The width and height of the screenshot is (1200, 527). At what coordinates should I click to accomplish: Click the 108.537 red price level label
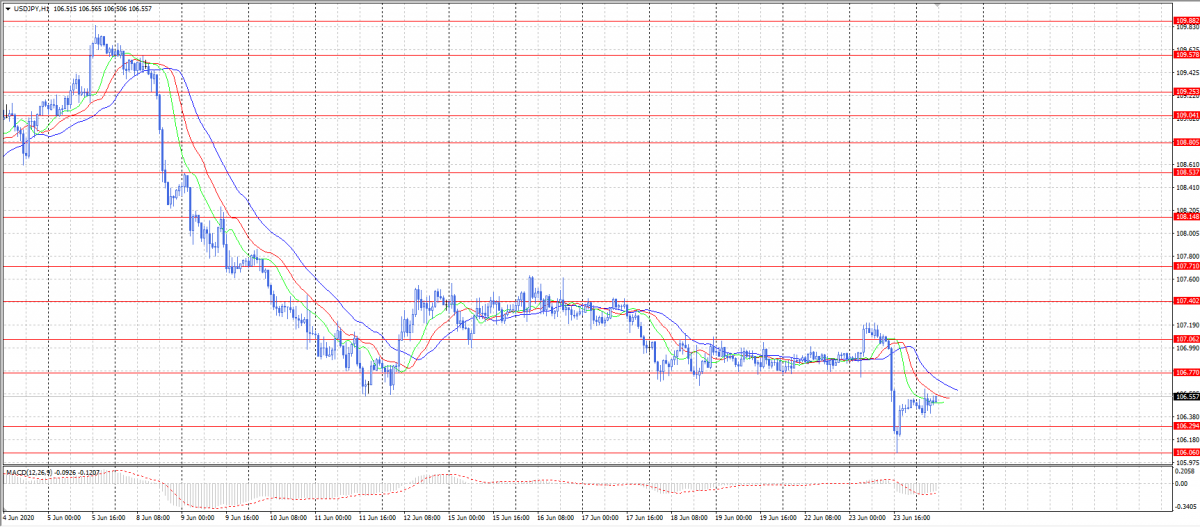coord(1186,172)
